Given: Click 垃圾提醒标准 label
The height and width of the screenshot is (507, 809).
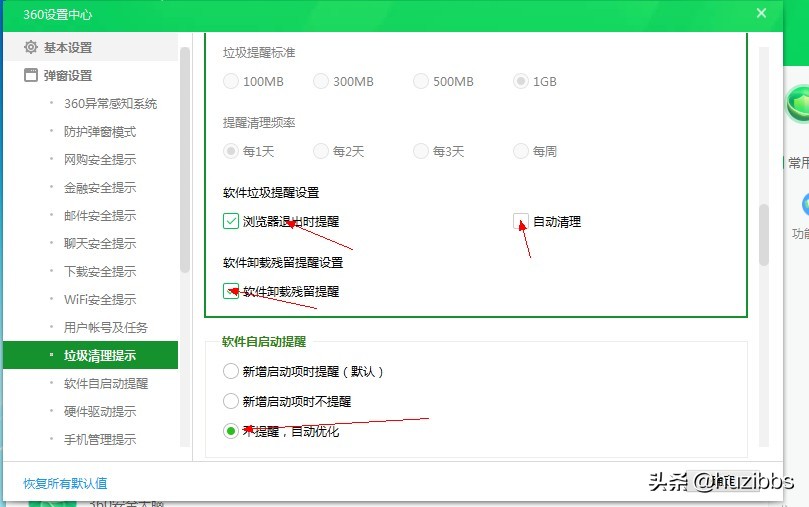Looking at the screenshot, I should (259, 53).
